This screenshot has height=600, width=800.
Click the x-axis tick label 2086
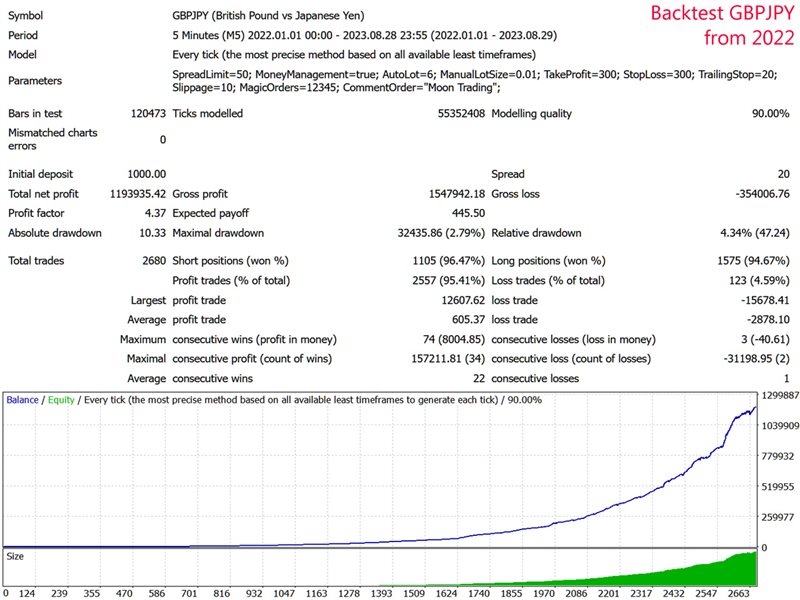coord(576,593)
